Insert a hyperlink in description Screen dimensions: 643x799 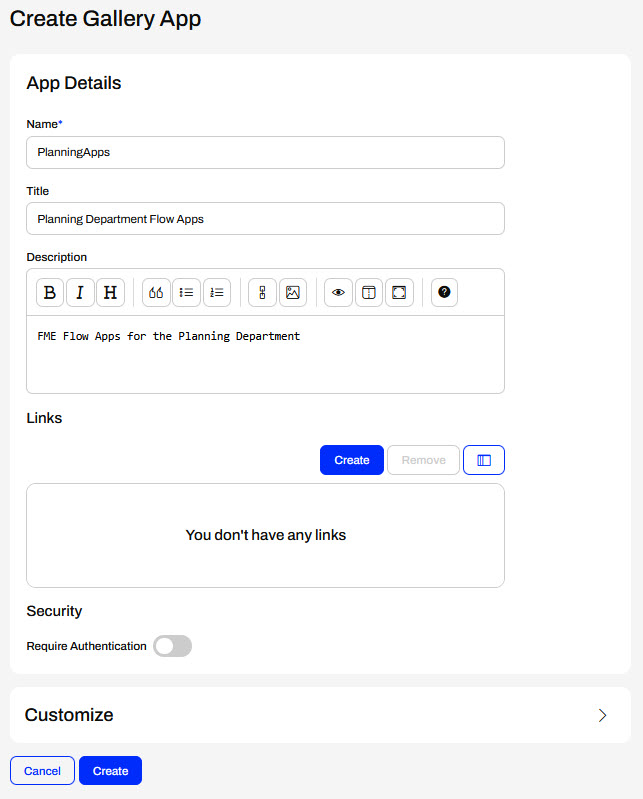click(262, 292)
